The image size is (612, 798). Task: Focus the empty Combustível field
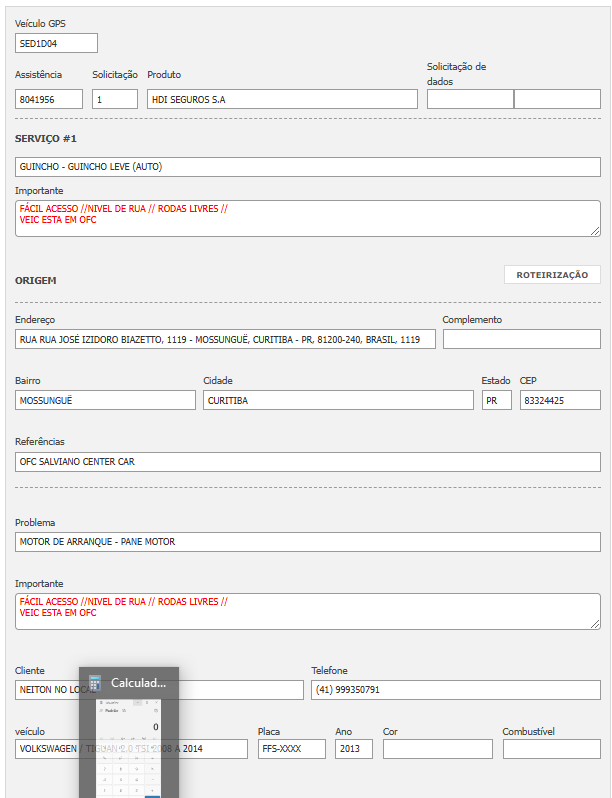551,749
